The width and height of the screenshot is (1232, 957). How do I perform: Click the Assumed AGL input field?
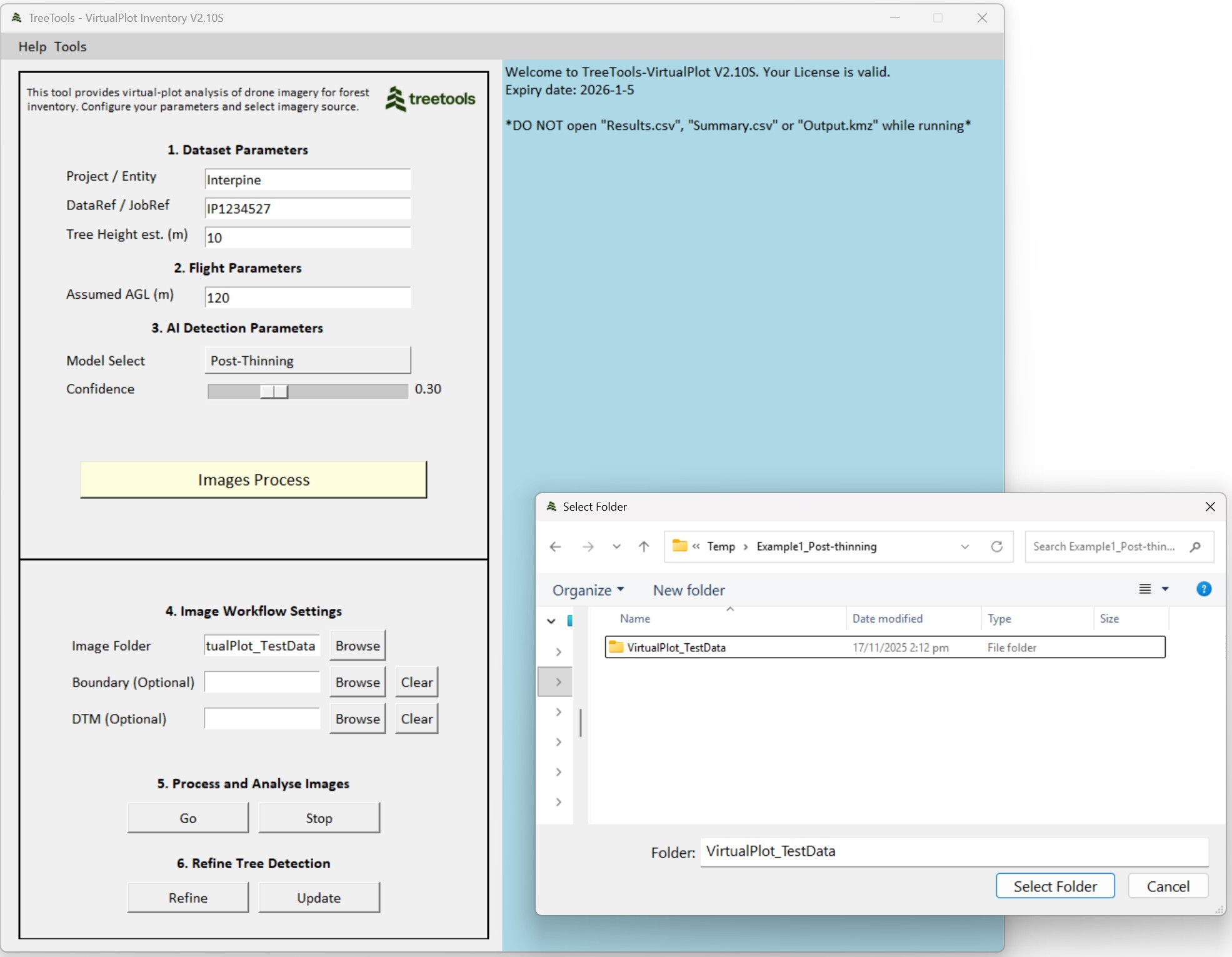pyautogui.click(x=308, y=298)
